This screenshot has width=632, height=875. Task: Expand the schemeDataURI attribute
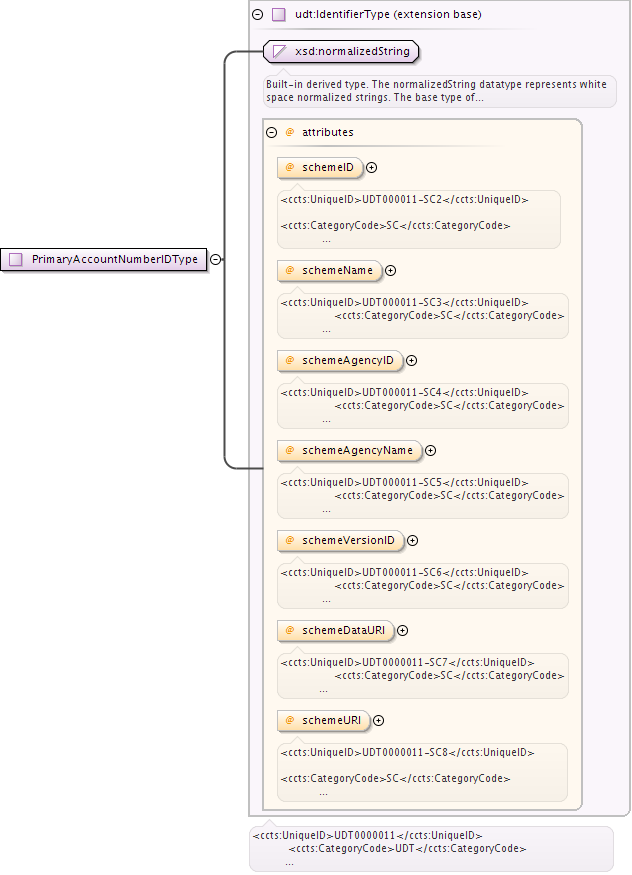coord(402,631)
